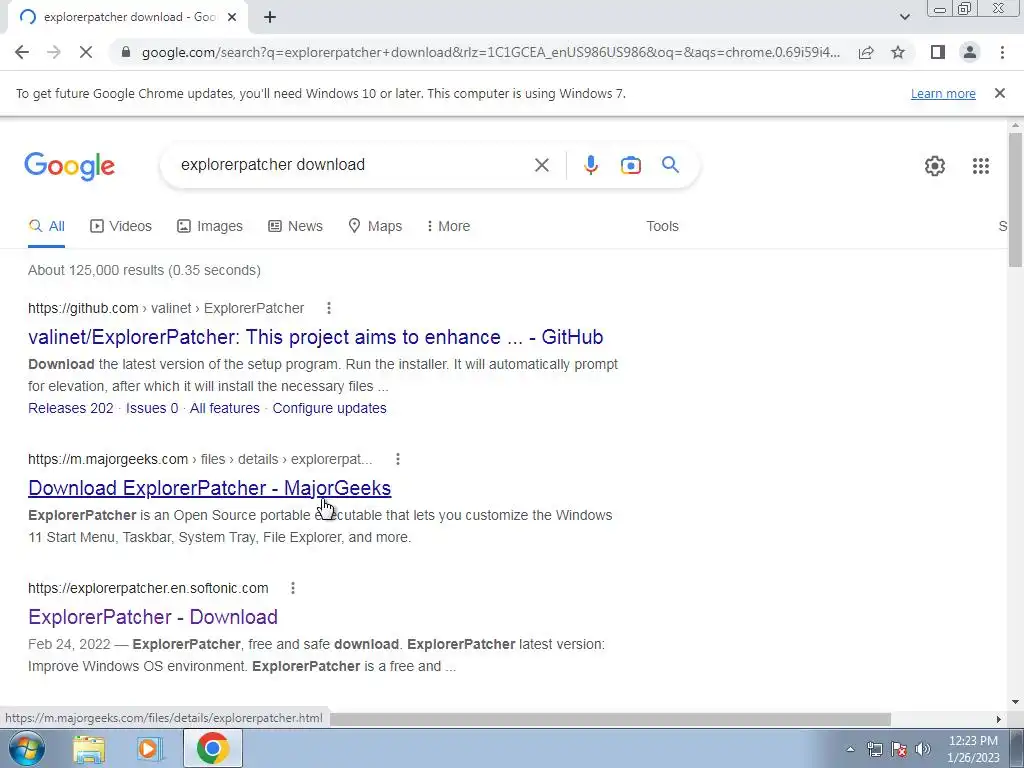The width and height of the screenshot is (1024, 768).
Task: Go back to the previous page
Action: point(22,52)
